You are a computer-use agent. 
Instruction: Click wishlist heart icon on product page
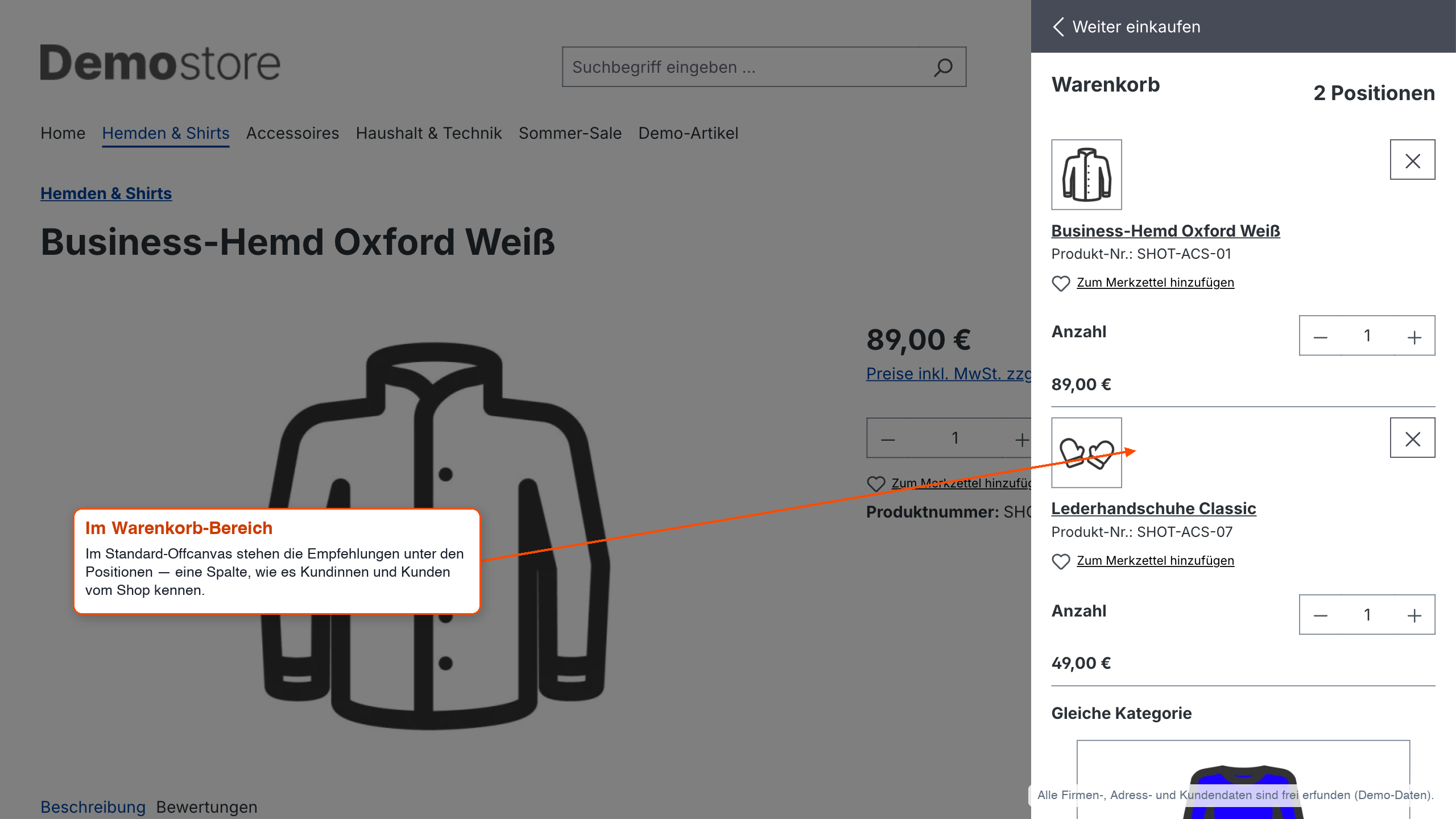click(x=876, y=483)
